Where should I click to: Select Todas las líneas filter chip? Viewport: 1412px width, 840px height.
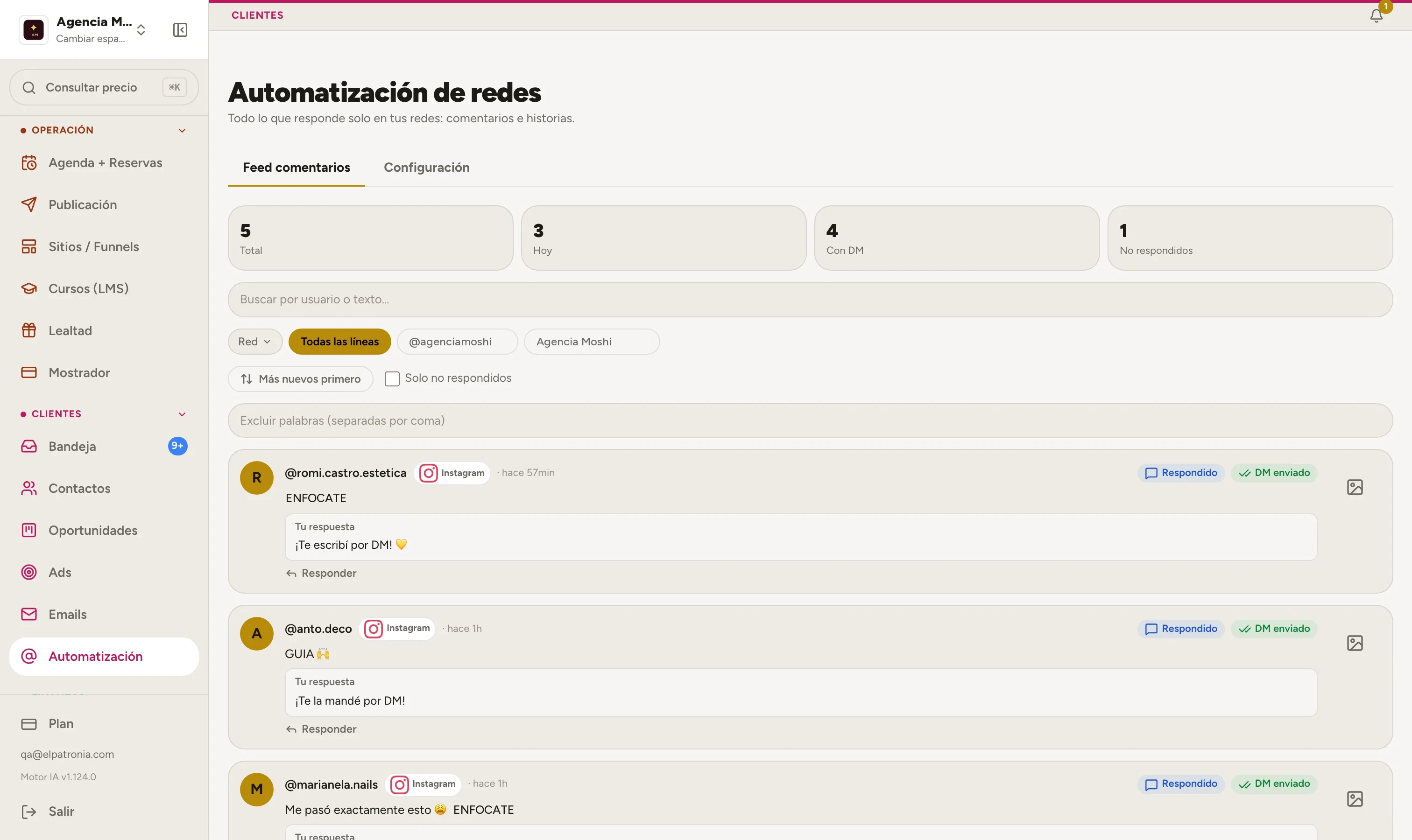point(340,342)
